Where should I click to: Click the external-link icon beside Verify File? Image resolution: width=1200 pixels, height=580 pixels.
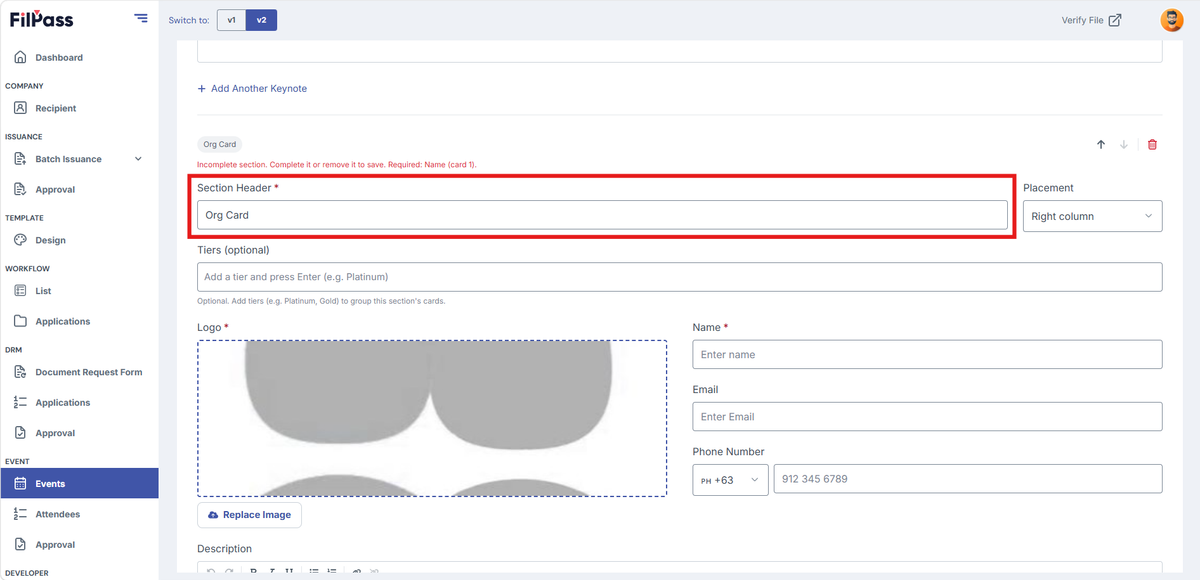[x=1115, y=20]
